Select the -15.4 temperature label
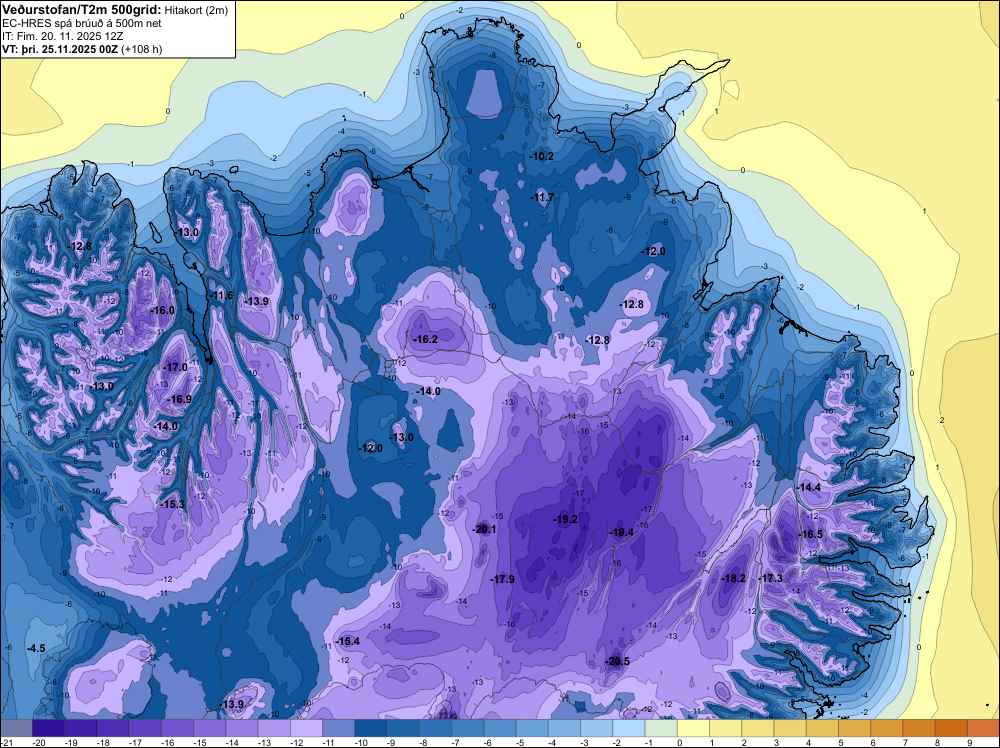 click(x=348, y=642)
